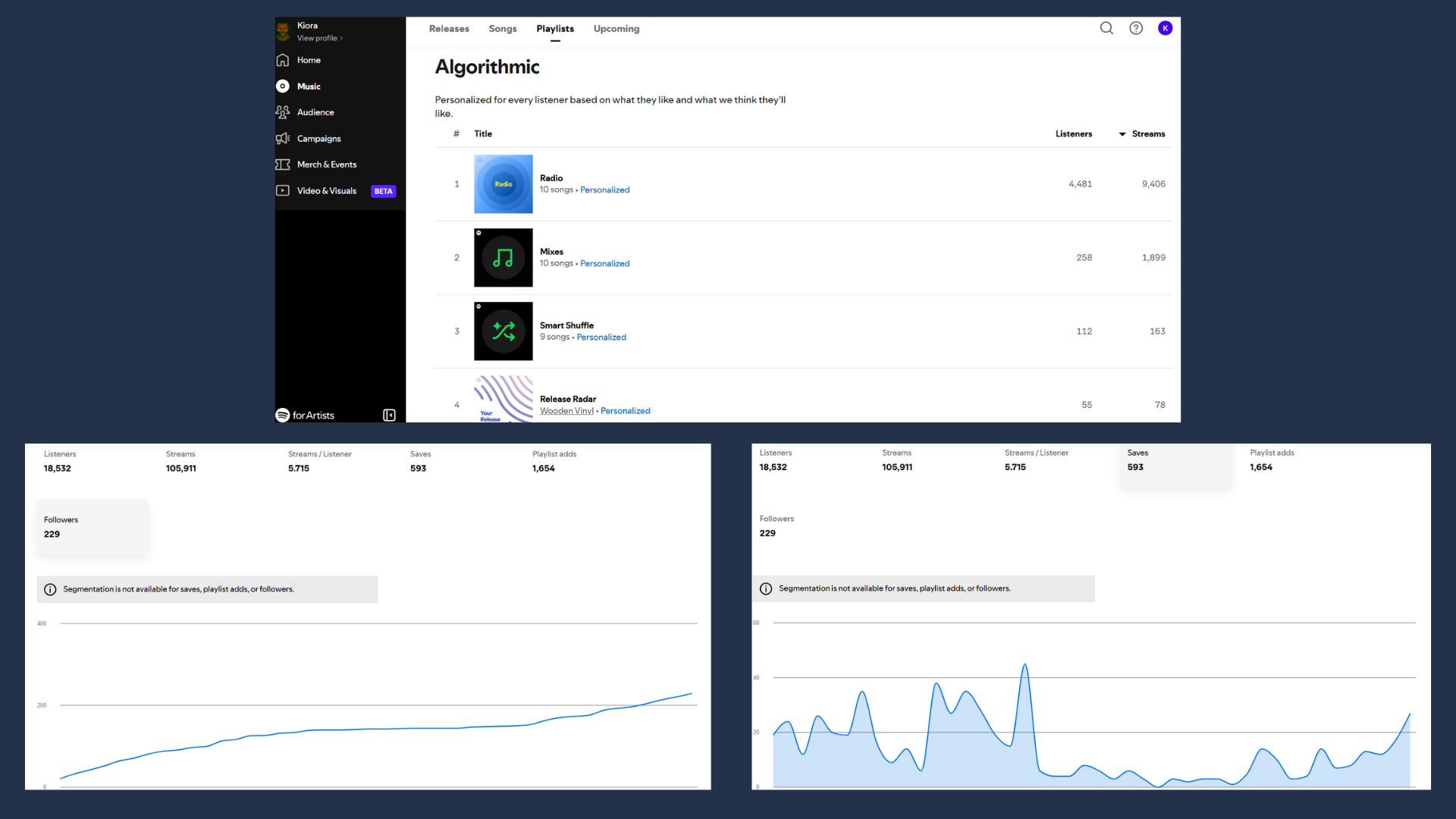Open Campaigns via megaphone icon
Screen dimensions: 1456x819
point(283,139)
